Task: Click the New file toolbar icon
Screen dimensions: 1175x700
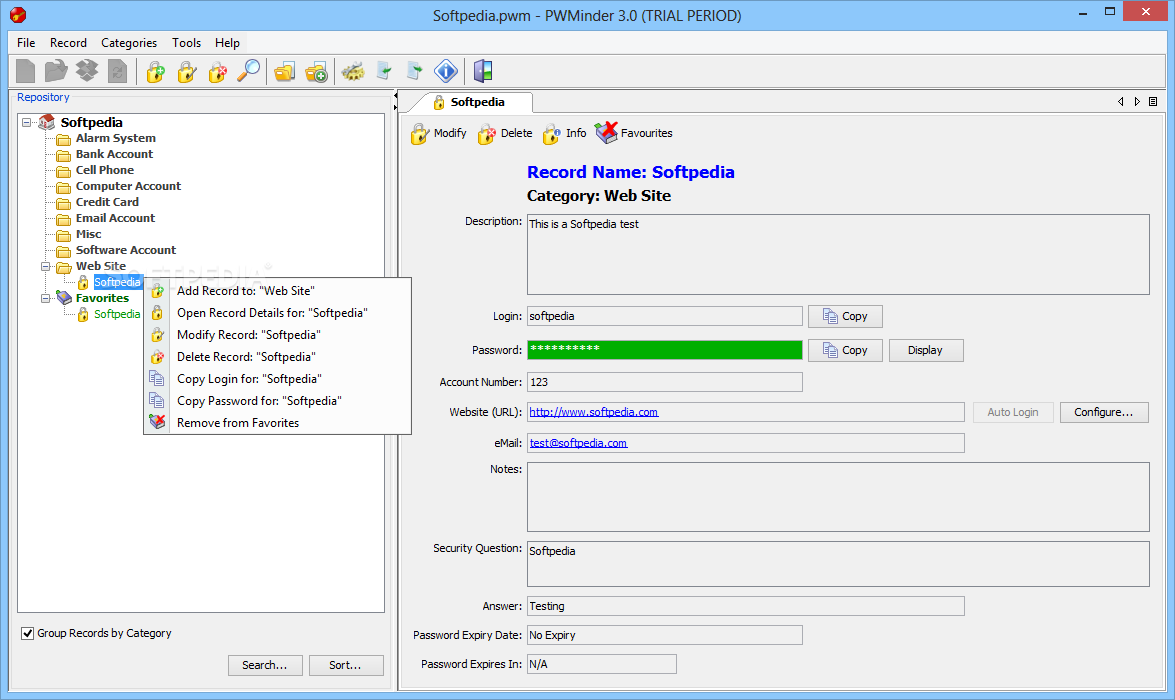Action: (x=25, y=71)
